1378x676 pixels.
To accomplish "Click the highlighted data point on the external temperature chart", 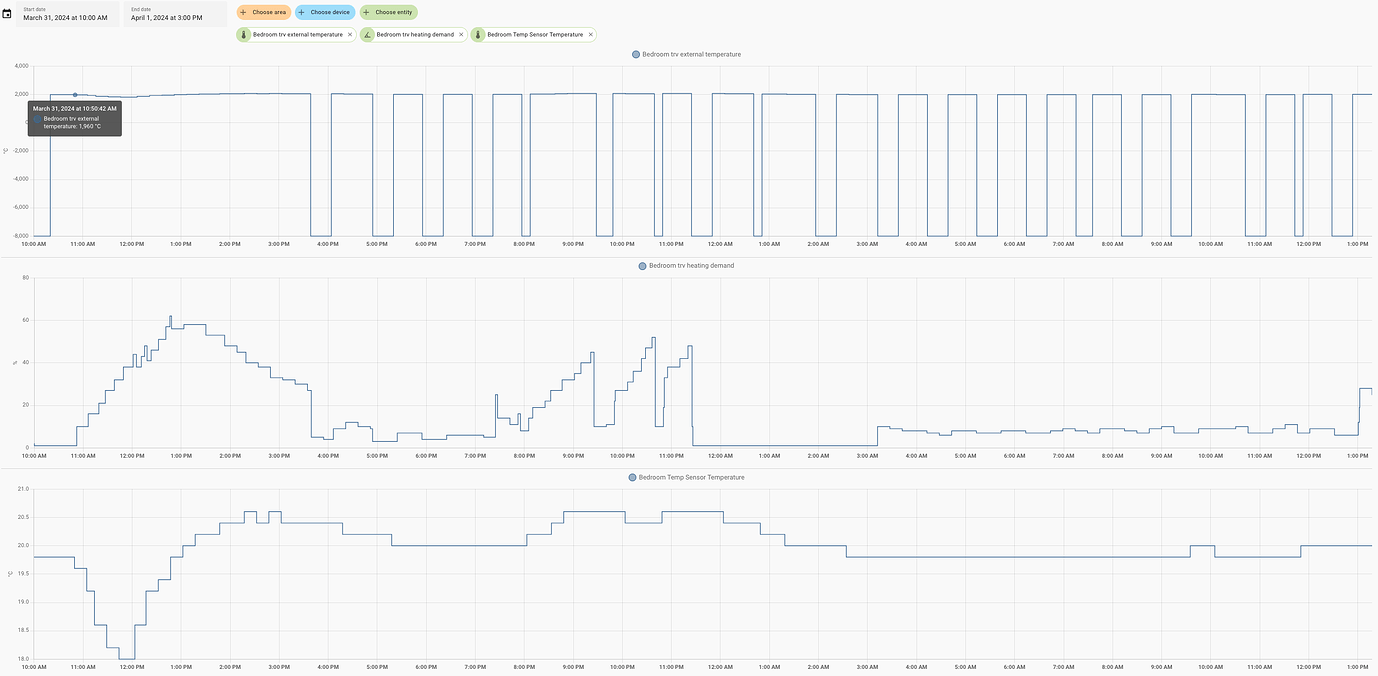I will tap(75, 94).
